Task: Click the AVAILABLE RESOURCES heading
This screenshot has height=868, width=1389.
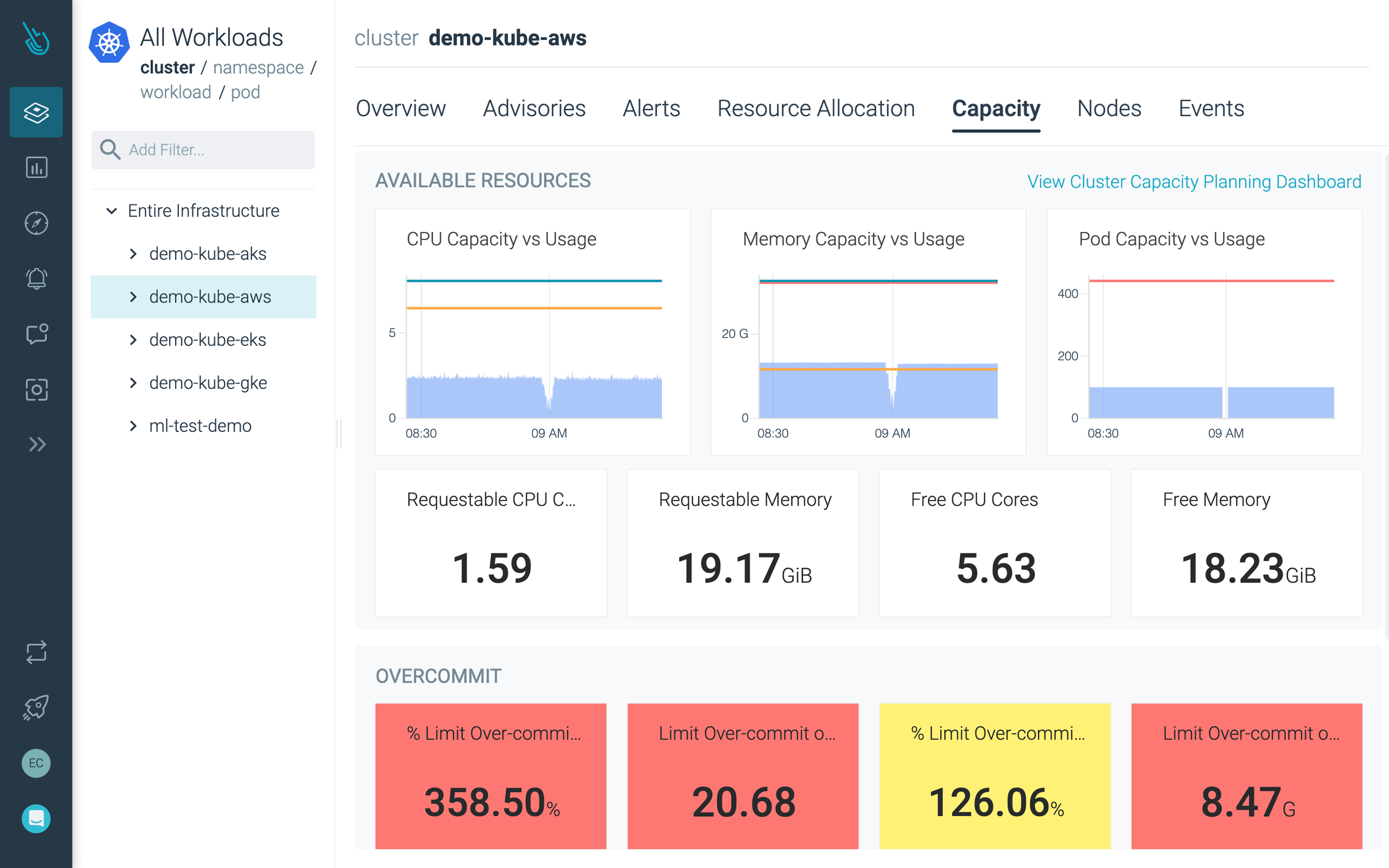Action: (x=483, y=181)
